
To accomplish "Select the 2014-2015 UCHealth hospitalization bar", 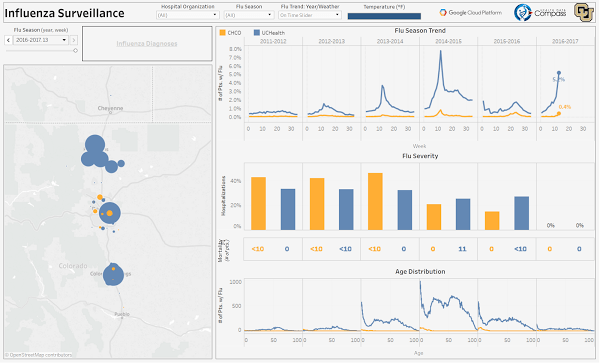I will pos(463,214).
